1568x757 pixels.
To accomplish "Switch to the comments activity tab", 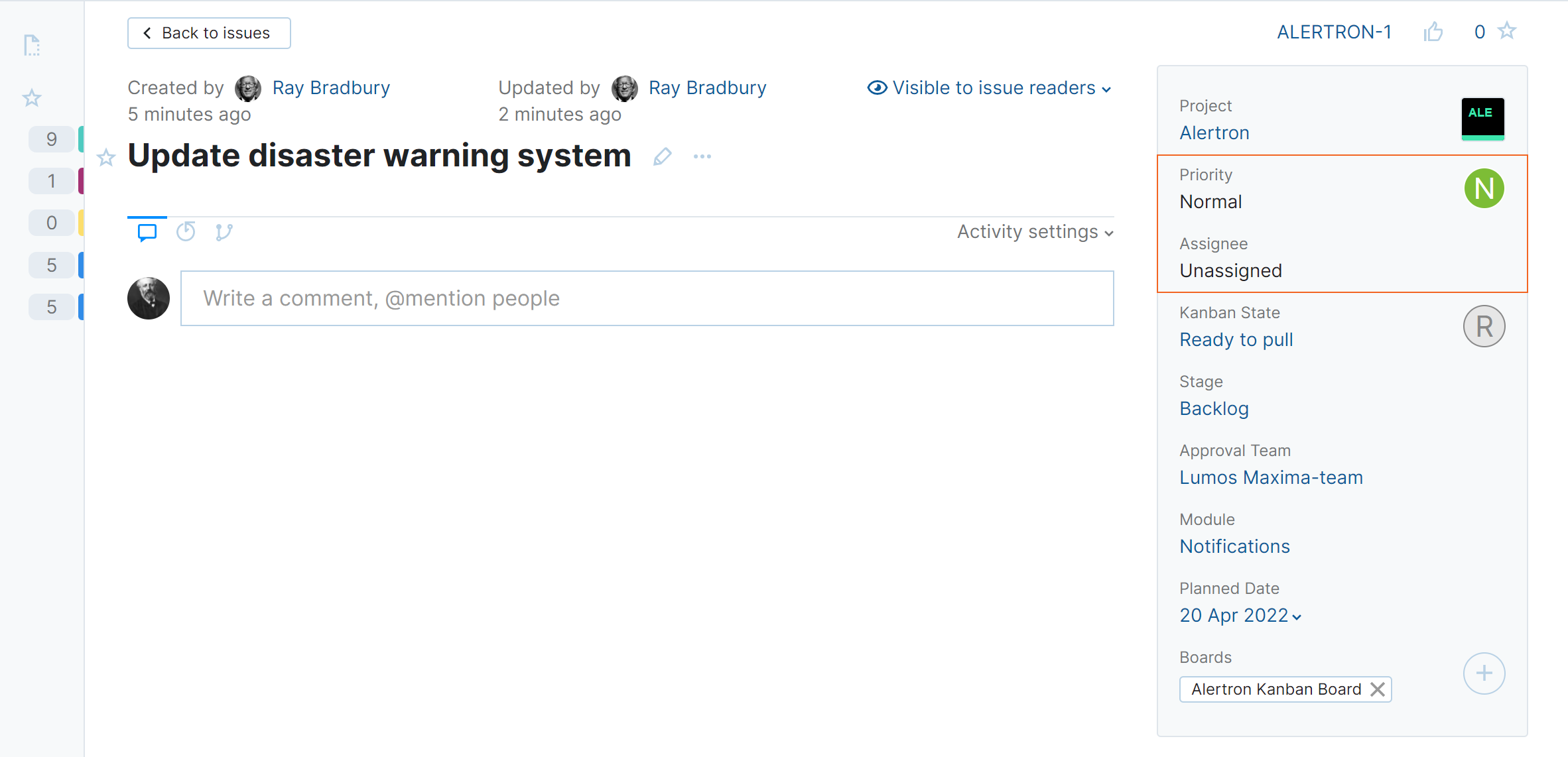I will tap(147, 232).
